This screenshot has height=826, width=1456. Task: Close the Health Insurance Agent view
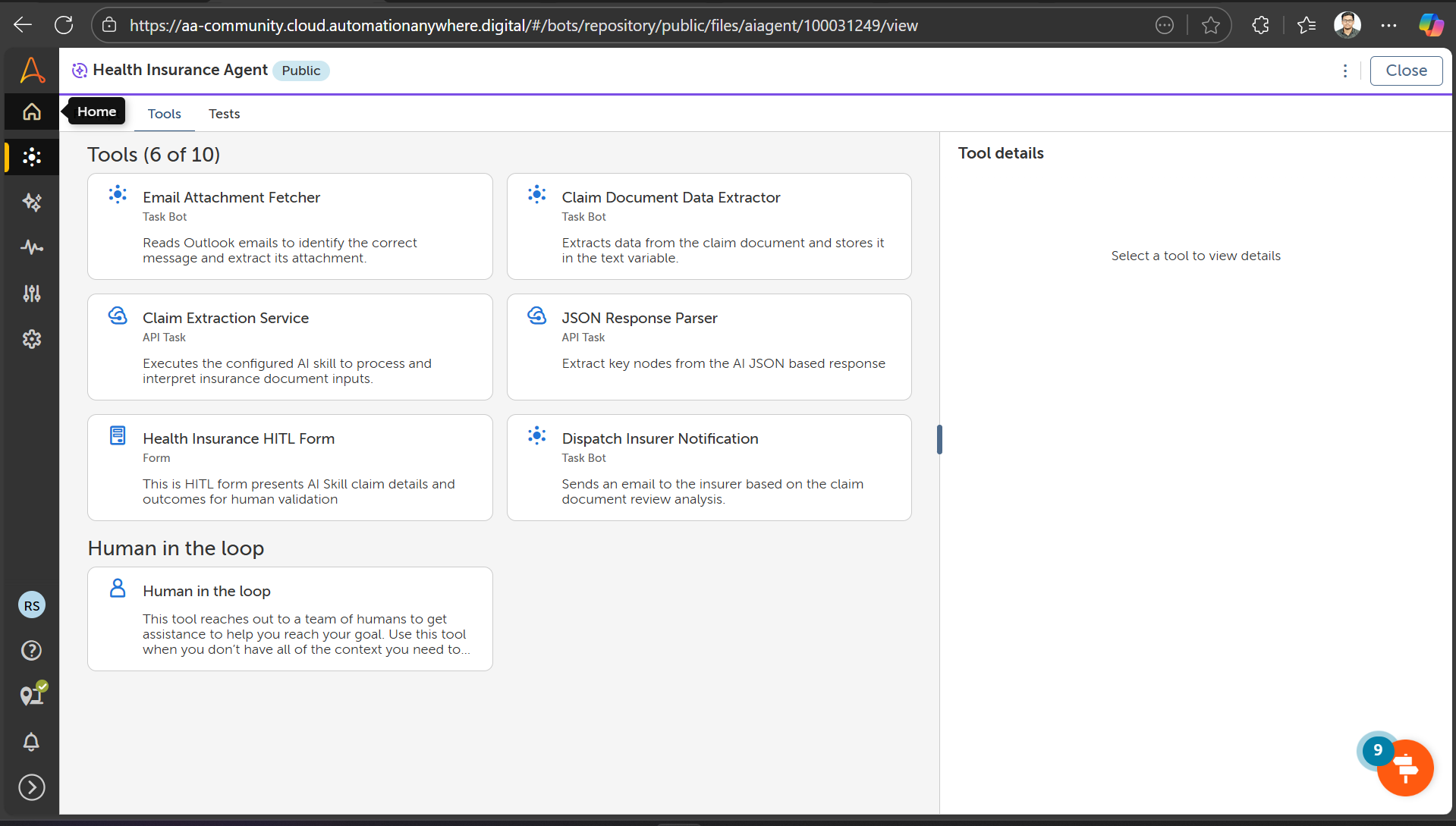1406,71
